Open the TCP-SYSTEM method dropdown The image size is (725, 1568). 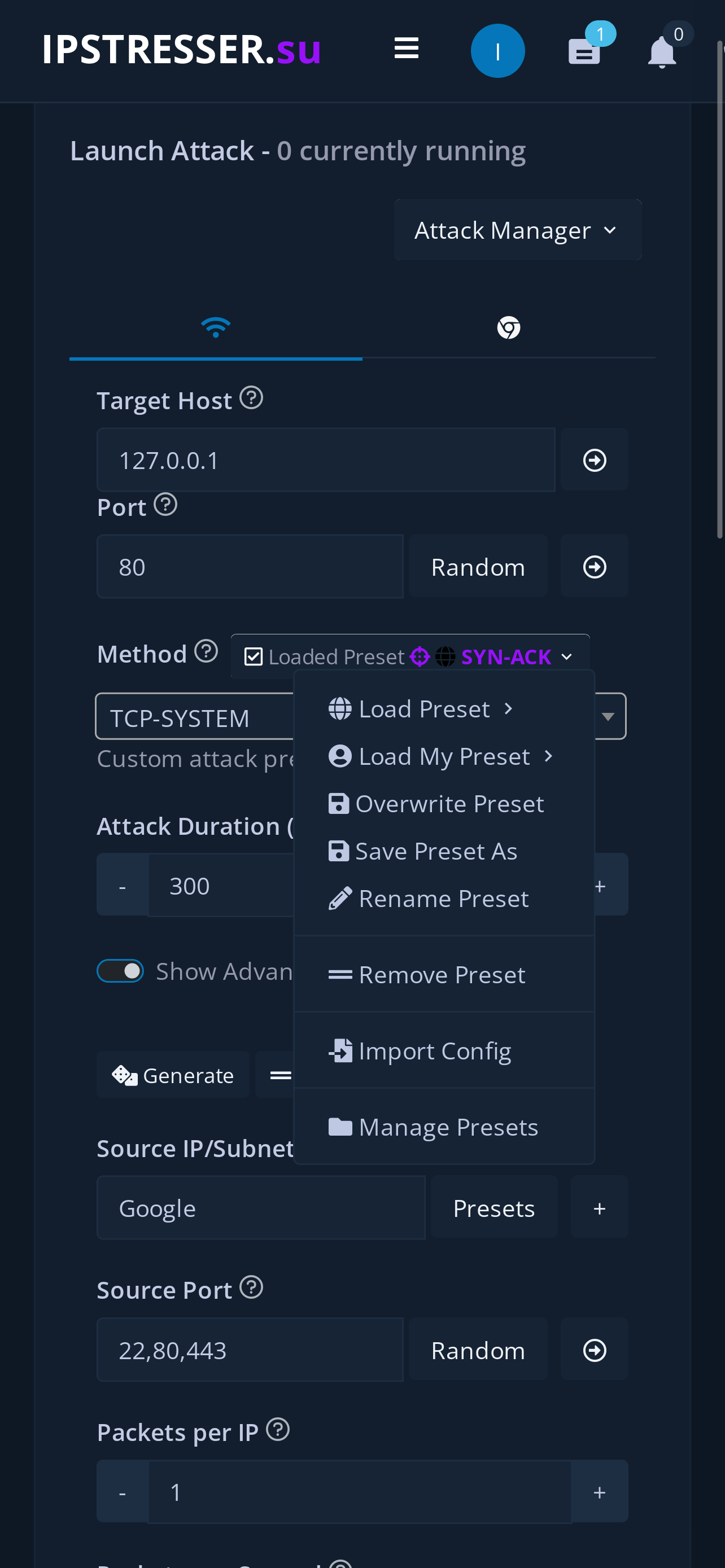click(609, 716)
